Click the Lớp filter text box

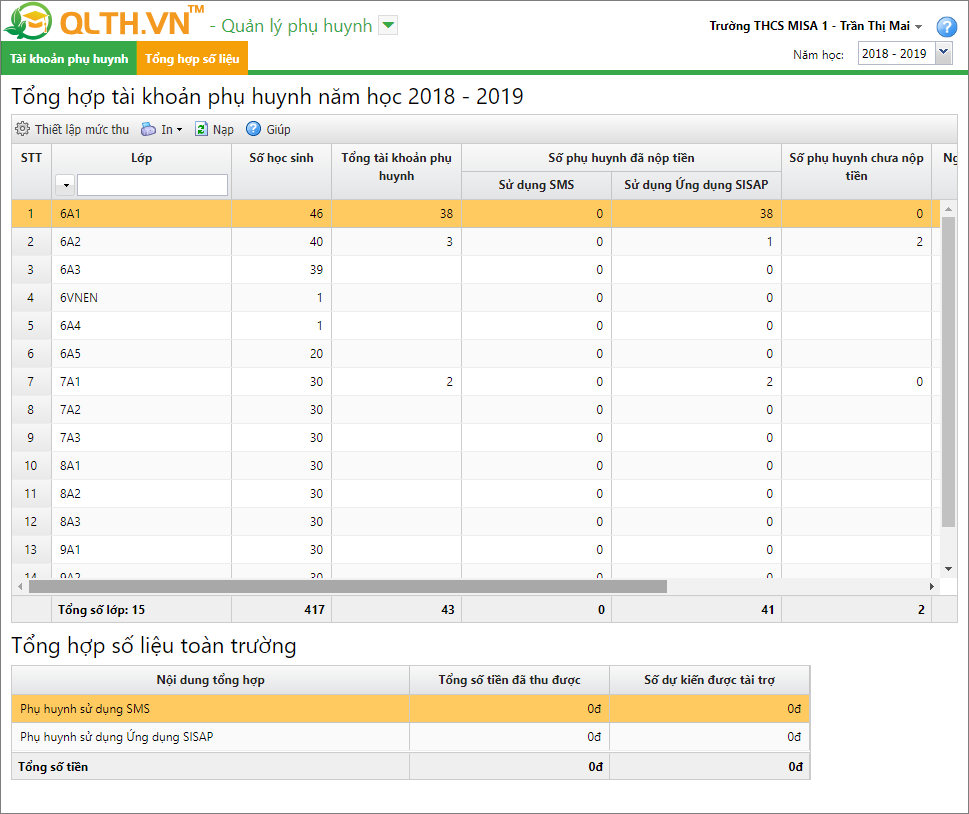[x=152, y=185]
